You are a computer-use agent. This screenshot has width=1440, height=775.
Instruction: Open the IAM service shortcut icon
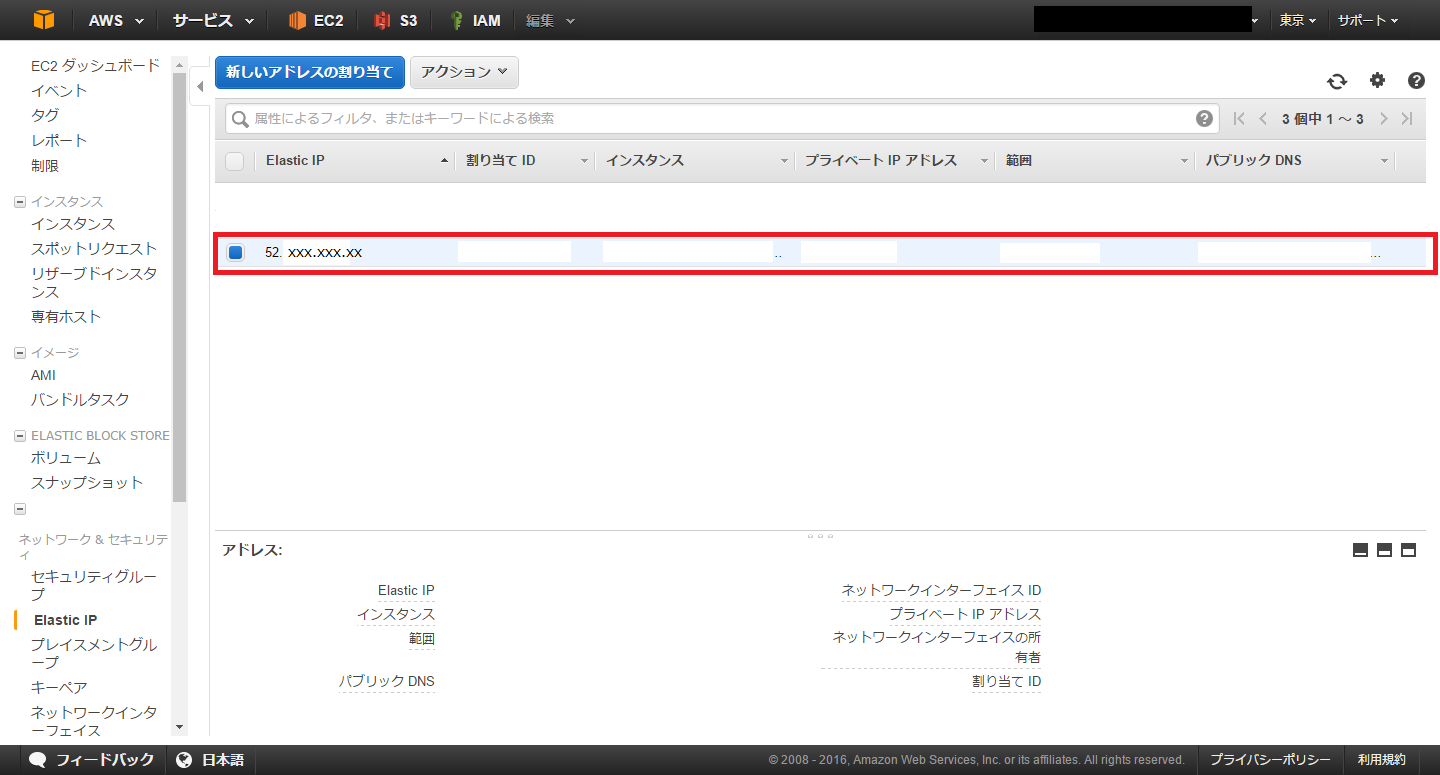(457, 20)
